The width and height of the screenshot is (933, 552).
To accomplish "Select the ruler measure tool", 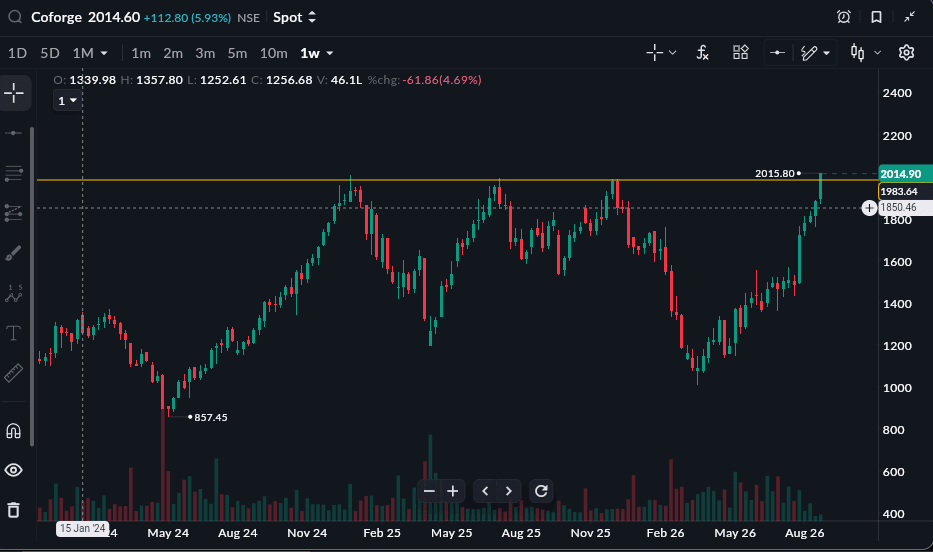I will click(14, 373).
